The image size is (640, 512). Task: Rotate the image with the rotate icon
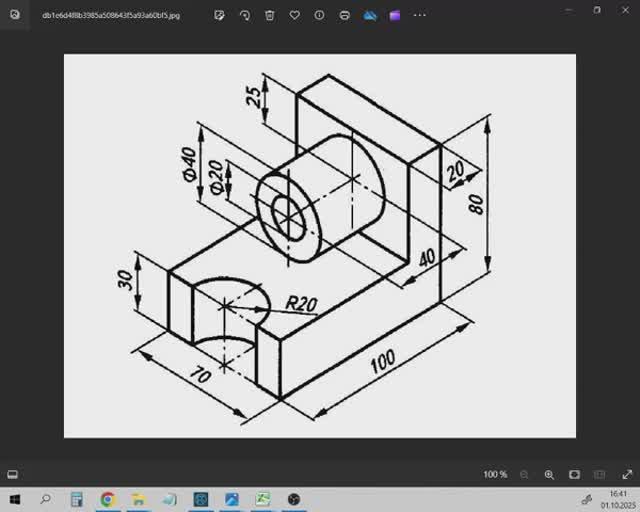point(244,16)
